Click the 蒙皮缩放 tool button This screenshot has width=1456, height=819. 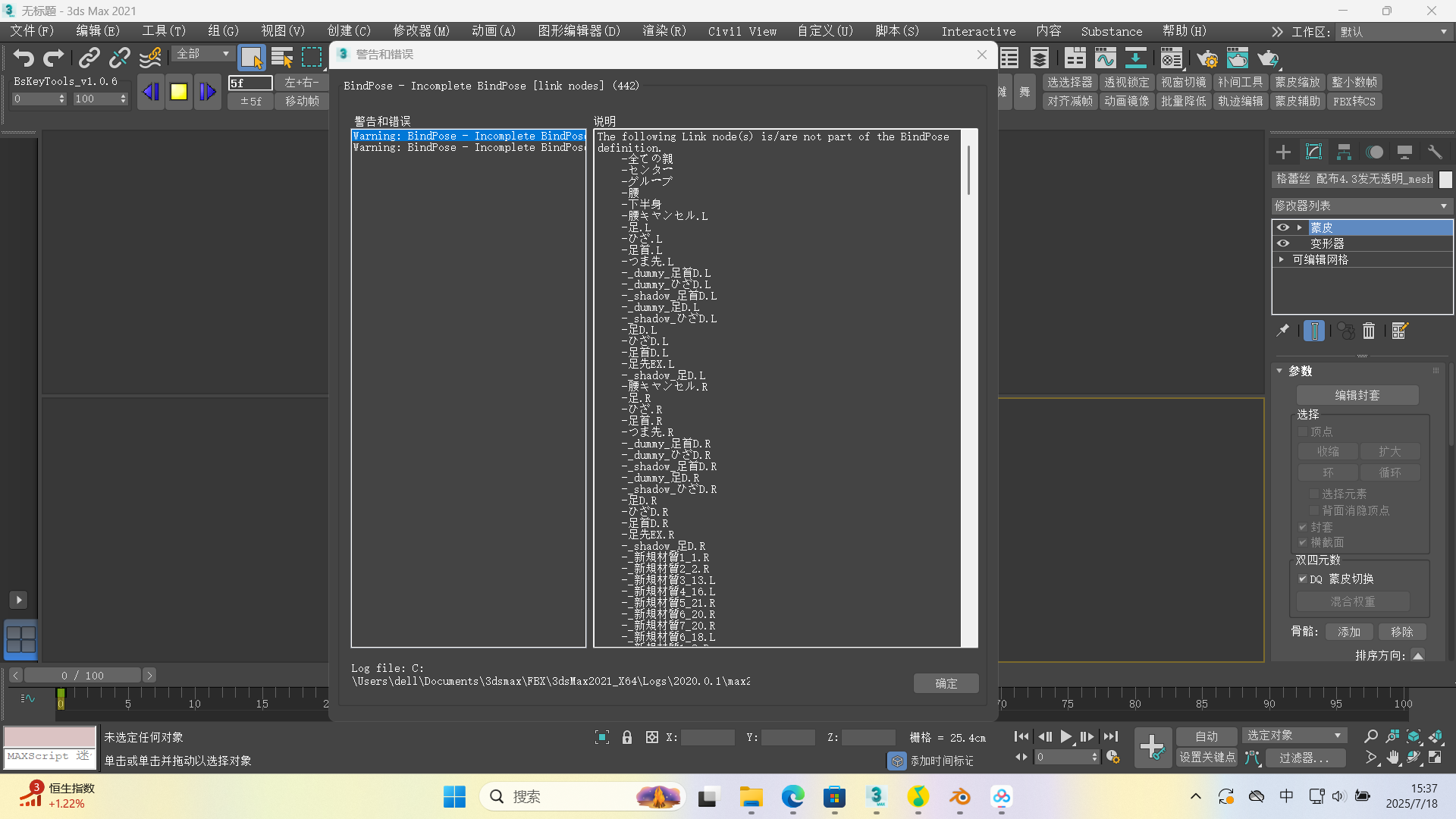tap(1297, 82)
